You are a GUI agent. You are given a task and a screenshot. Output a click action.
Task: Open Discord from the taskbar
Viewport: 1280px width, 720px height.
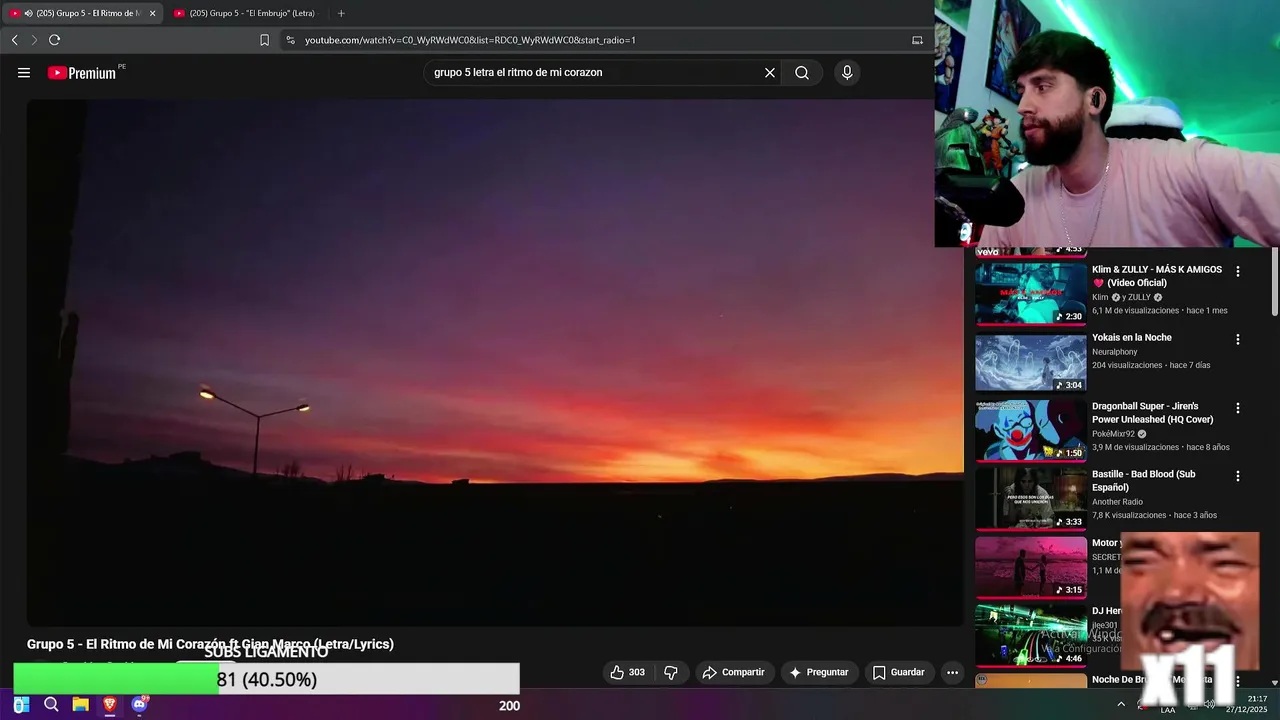point(140,705)
